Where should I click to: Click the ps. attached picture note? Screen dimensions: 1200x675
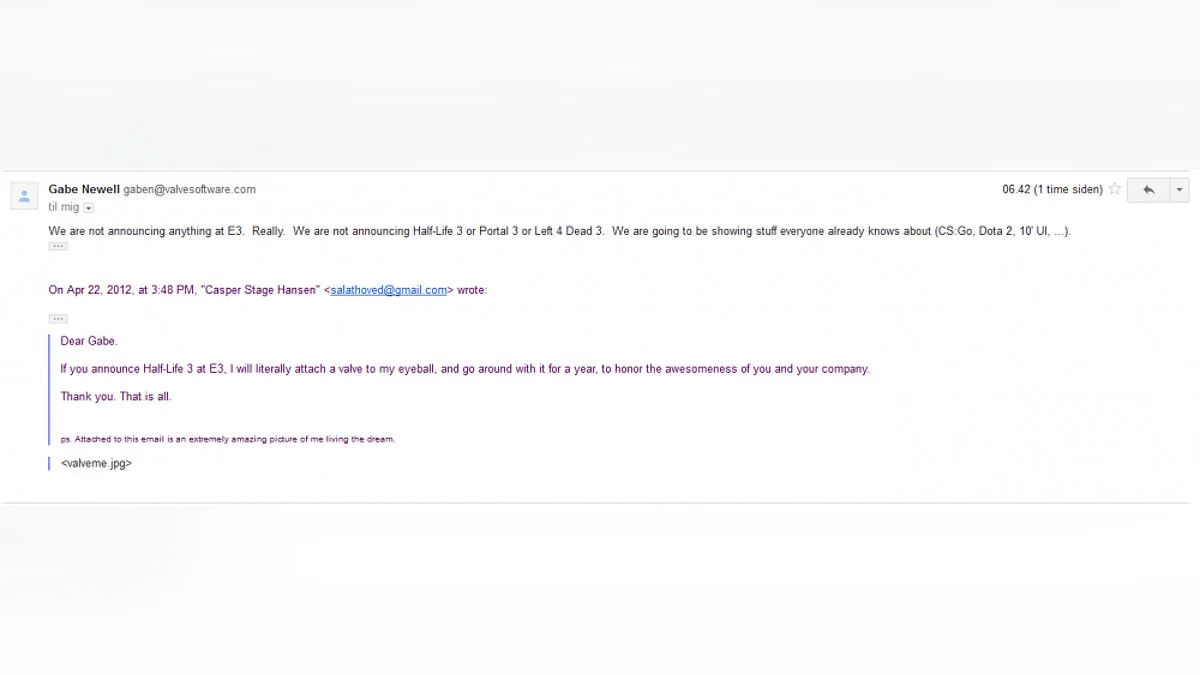click(228, 439)
